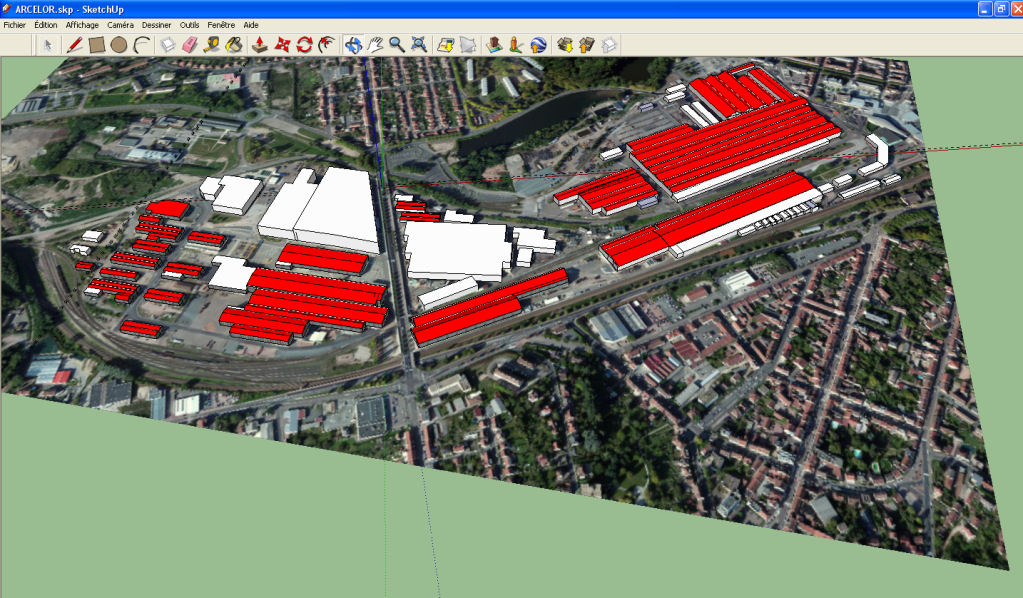Image resolution: width=1023 pixels, height=598 pixels.
Task: Enable the Orbit camera tool
Action: [x=353, y=44]
